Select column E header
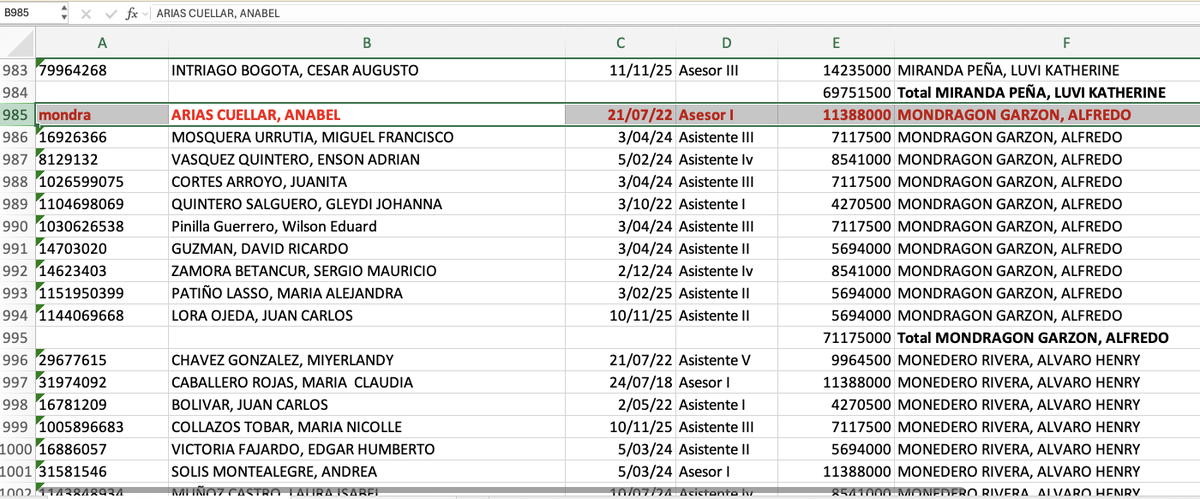 (x=836, y=43)
